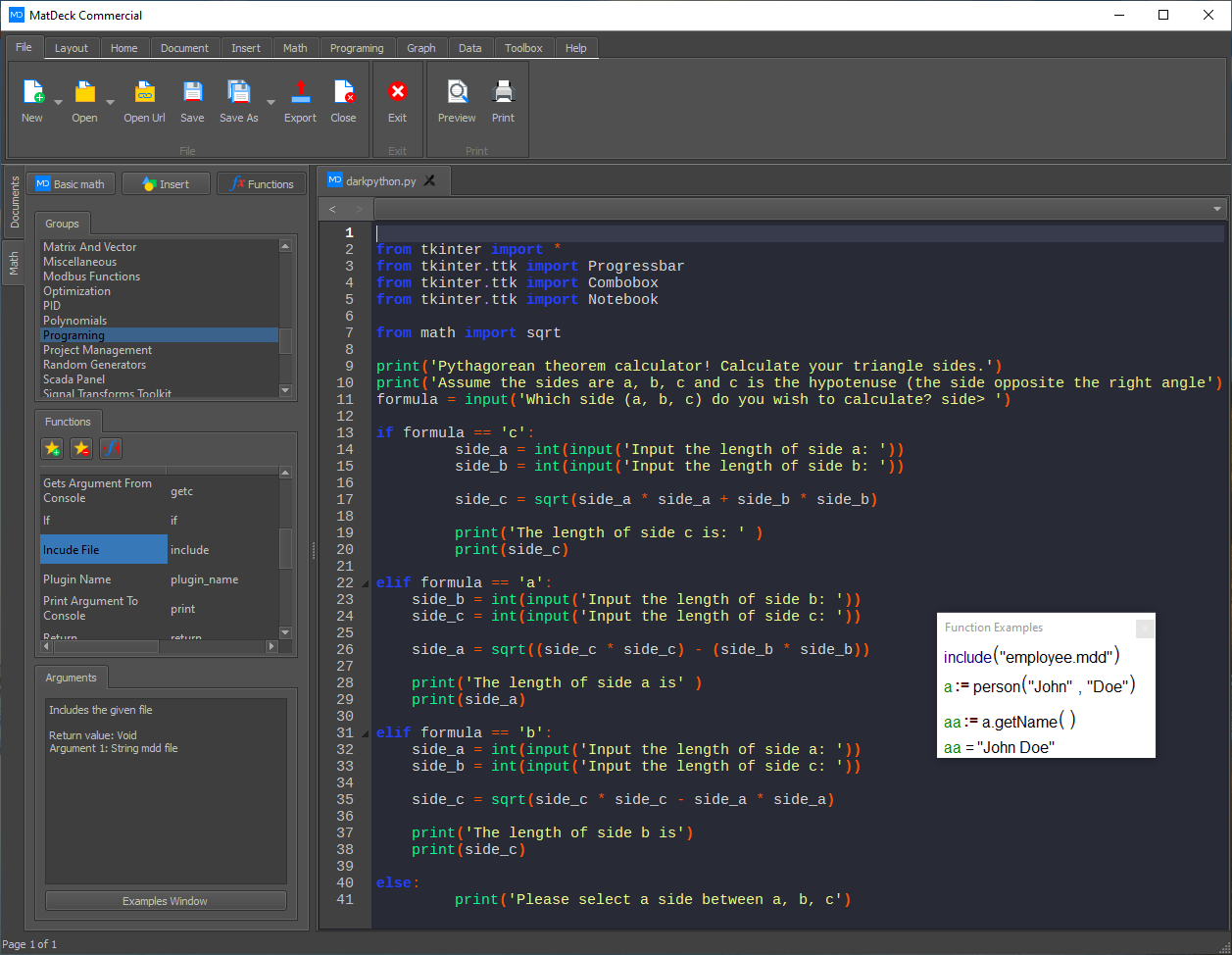Image resolution: width=1232 pixels, height=955 pixels.
Task: Open the Basic math panel
Action: pyautogui.click(x=71, y=183)
